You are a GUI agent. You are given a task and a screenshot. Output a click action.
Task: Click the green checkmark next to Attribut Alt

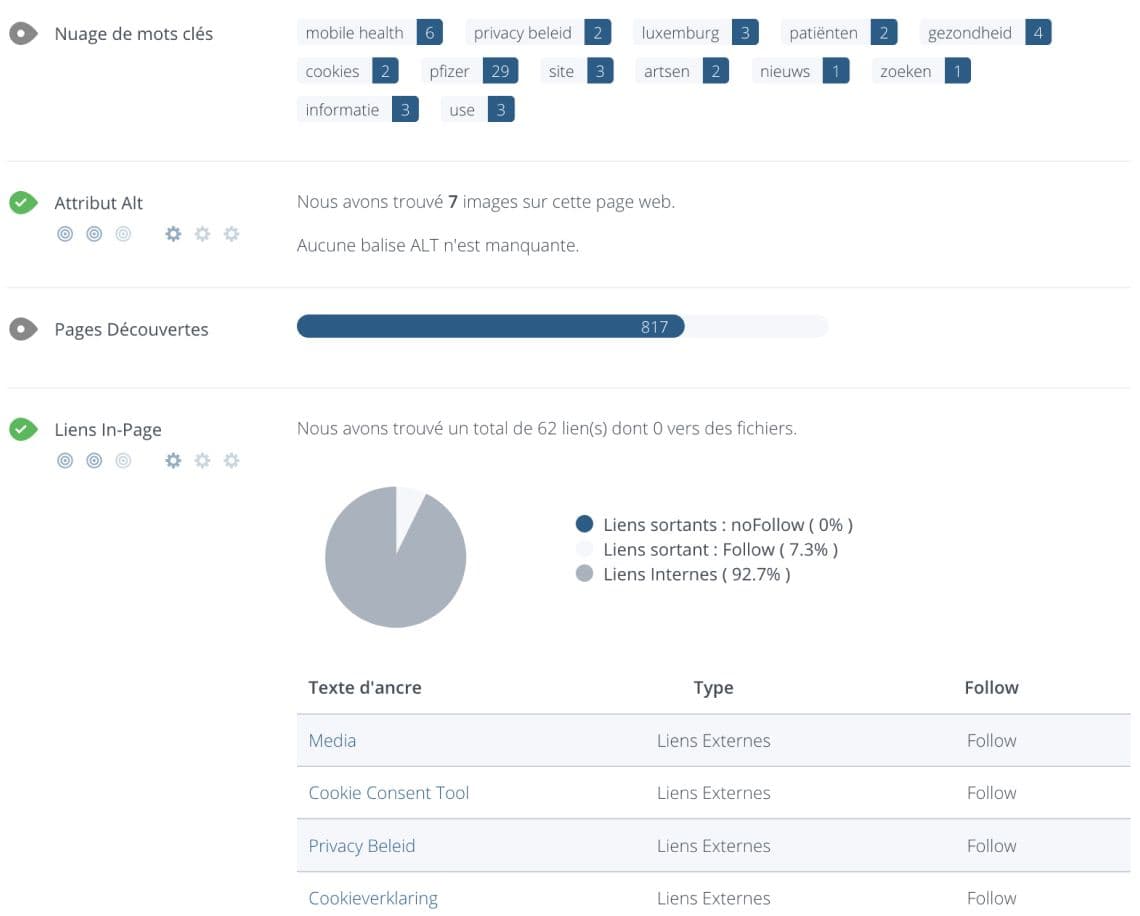23,203
